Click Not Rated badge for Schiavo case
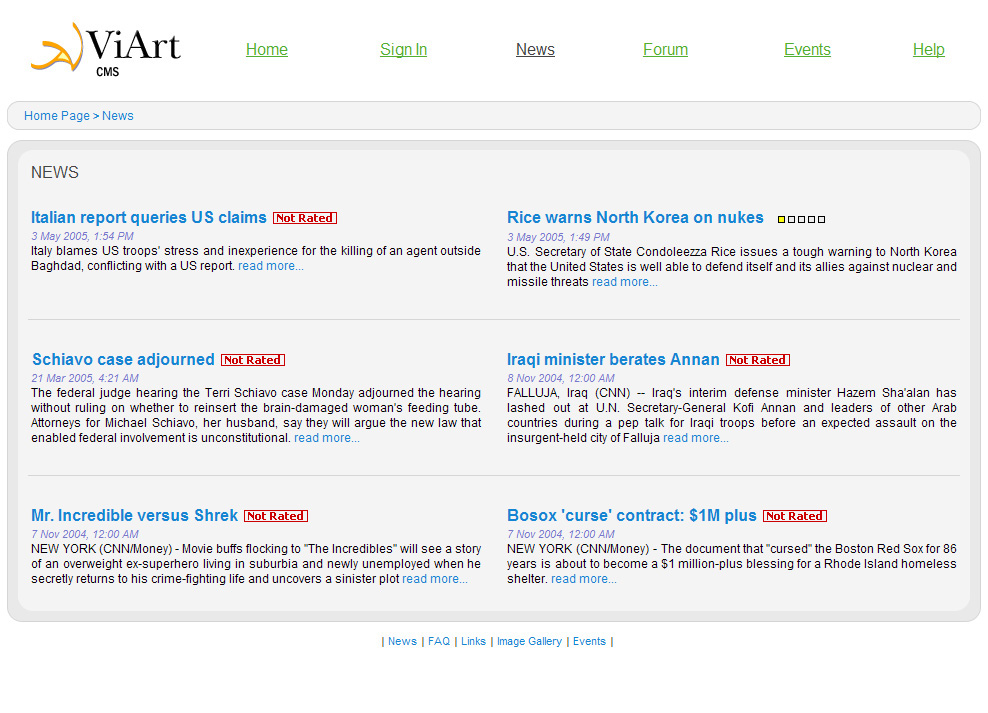Screen dimensions: 988x713 coord(253,360)
